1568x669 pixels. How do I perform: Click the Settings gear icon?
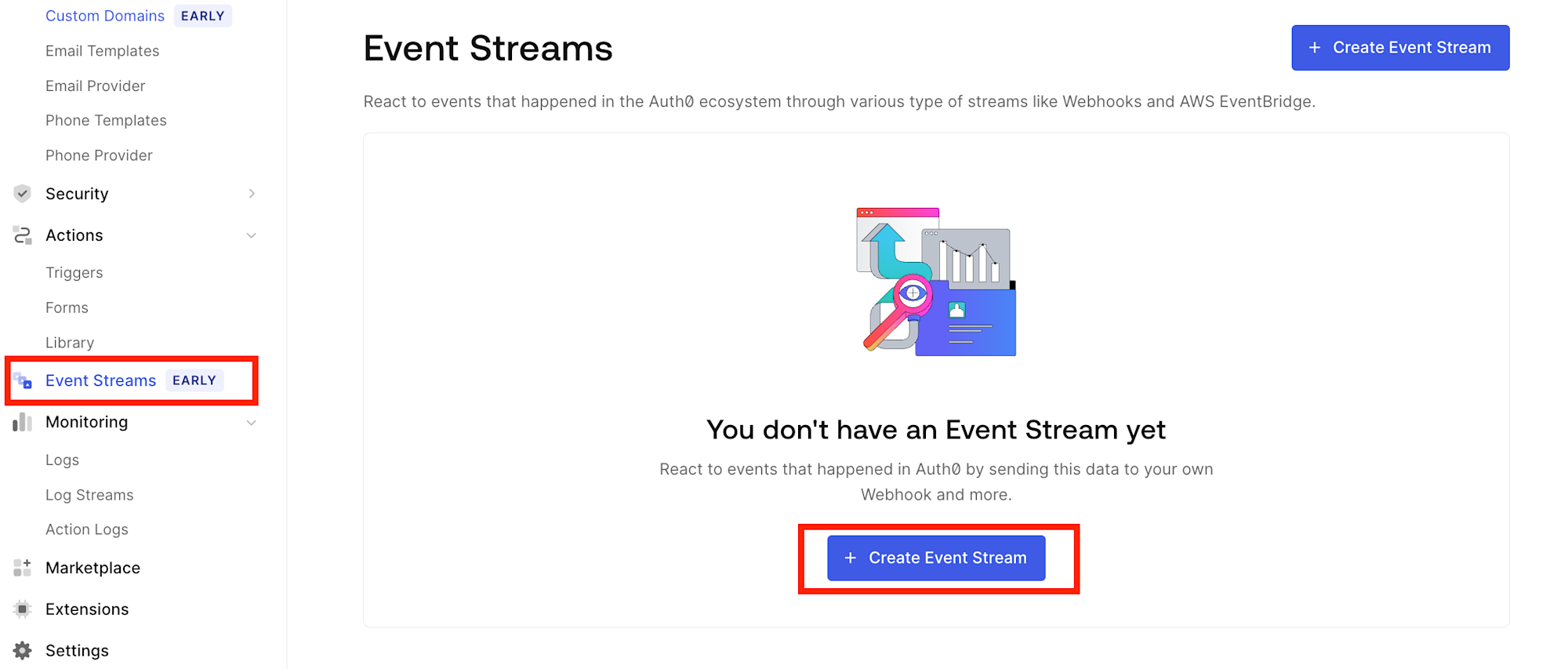(23, 651)
